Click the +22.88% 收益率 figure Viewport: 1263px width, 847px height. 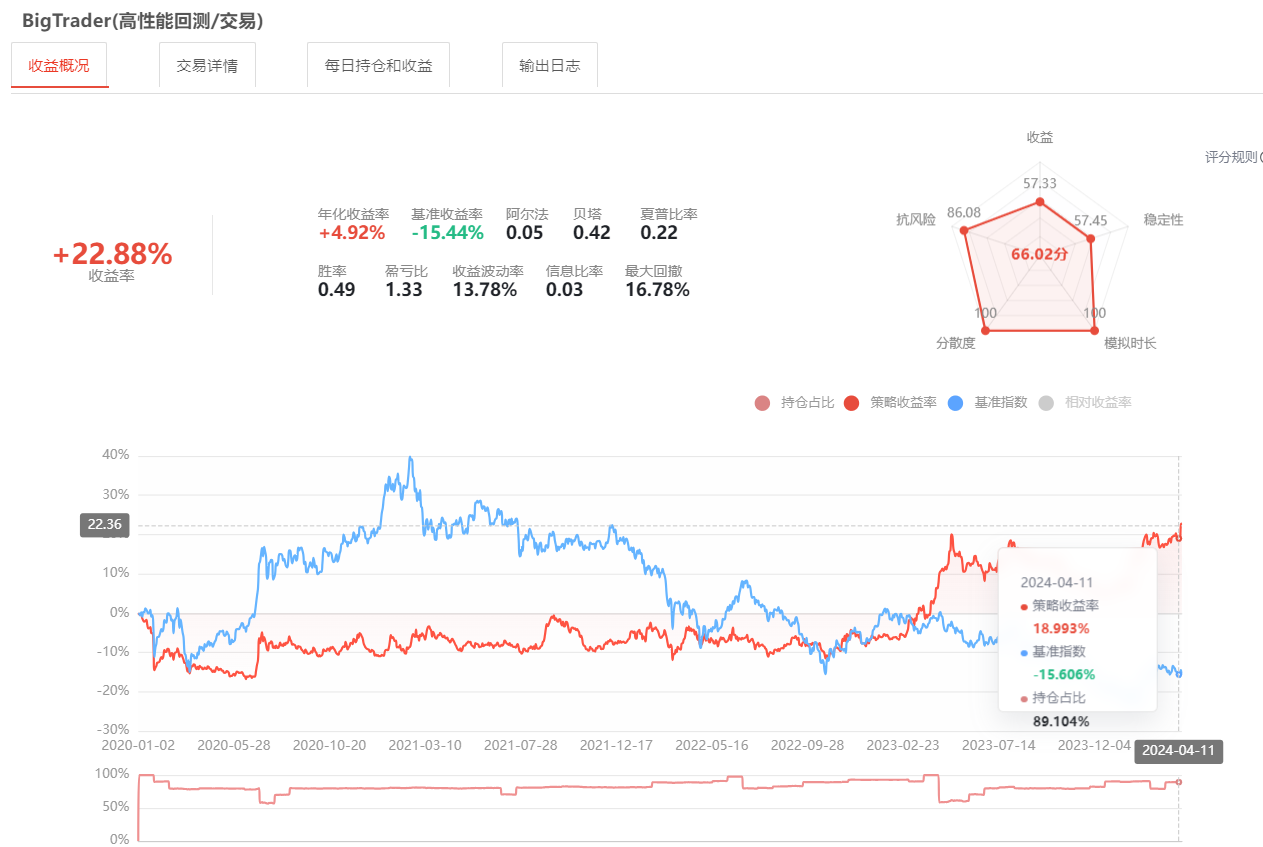(112, 255)
